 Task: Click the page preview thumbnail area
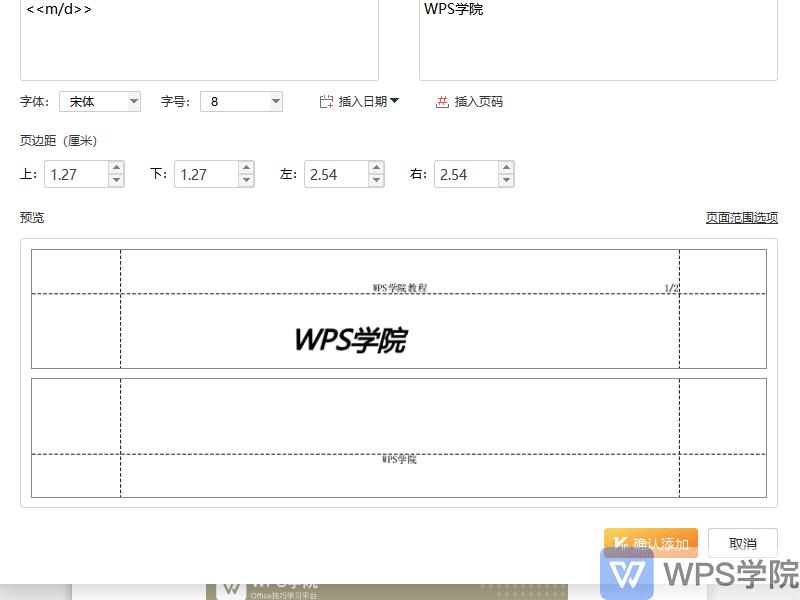point(400,370)
